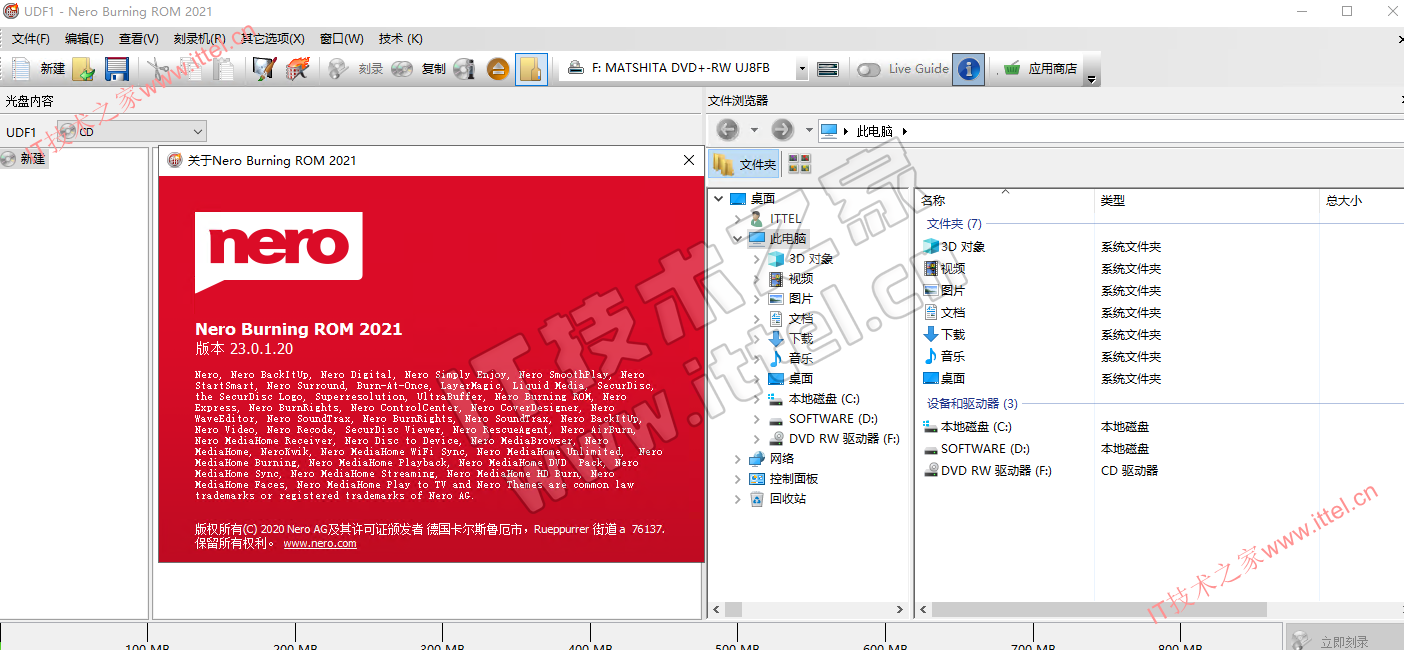Screen dimensions: 1404x650
Task: Click the scissors Cut icon
Action: coord(159,69)
